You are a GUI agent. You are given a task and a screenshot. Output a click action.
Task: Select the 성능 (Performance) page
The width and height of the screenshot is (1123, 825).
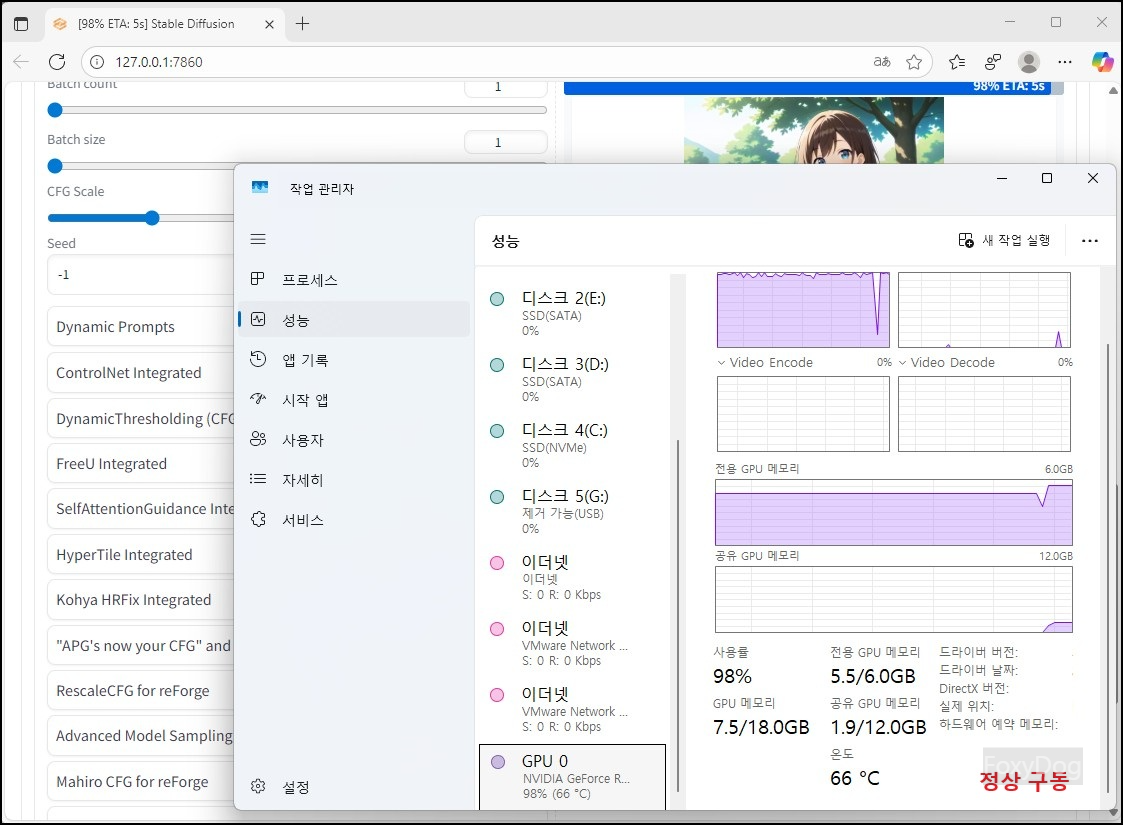[x=355, y=319]
